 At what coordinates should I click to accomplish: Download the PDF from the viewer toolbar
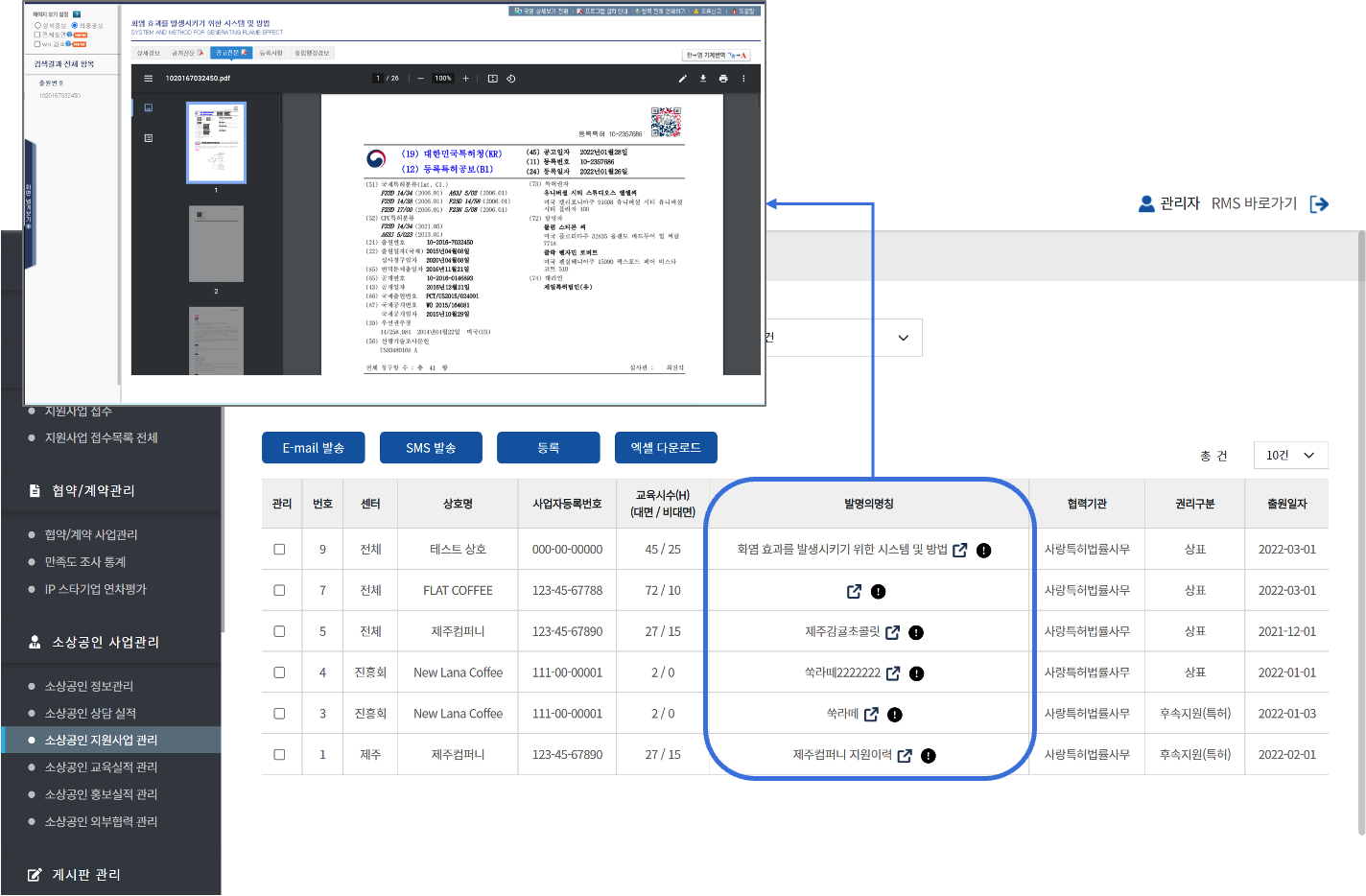(x=703, y=79)
